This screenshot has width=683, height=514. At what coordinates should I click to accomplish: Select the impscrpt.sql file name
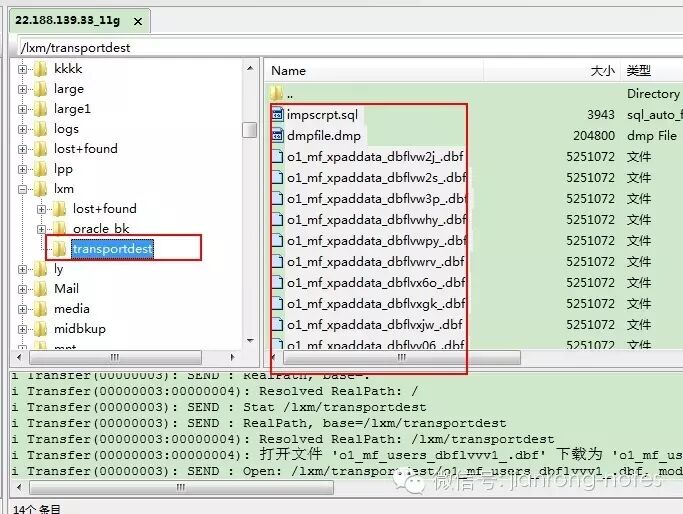(x=322, y=115)
